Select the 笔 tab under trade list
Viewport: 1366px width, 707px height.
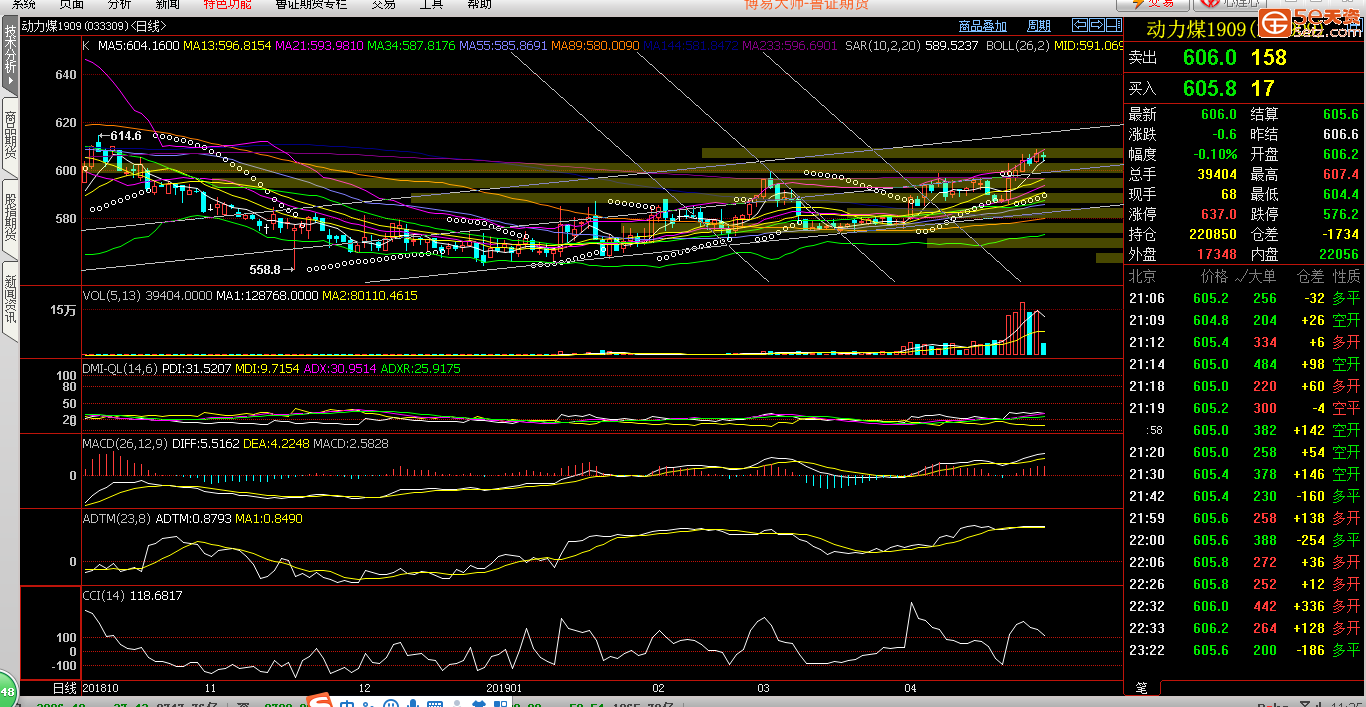pos(1141,688)
